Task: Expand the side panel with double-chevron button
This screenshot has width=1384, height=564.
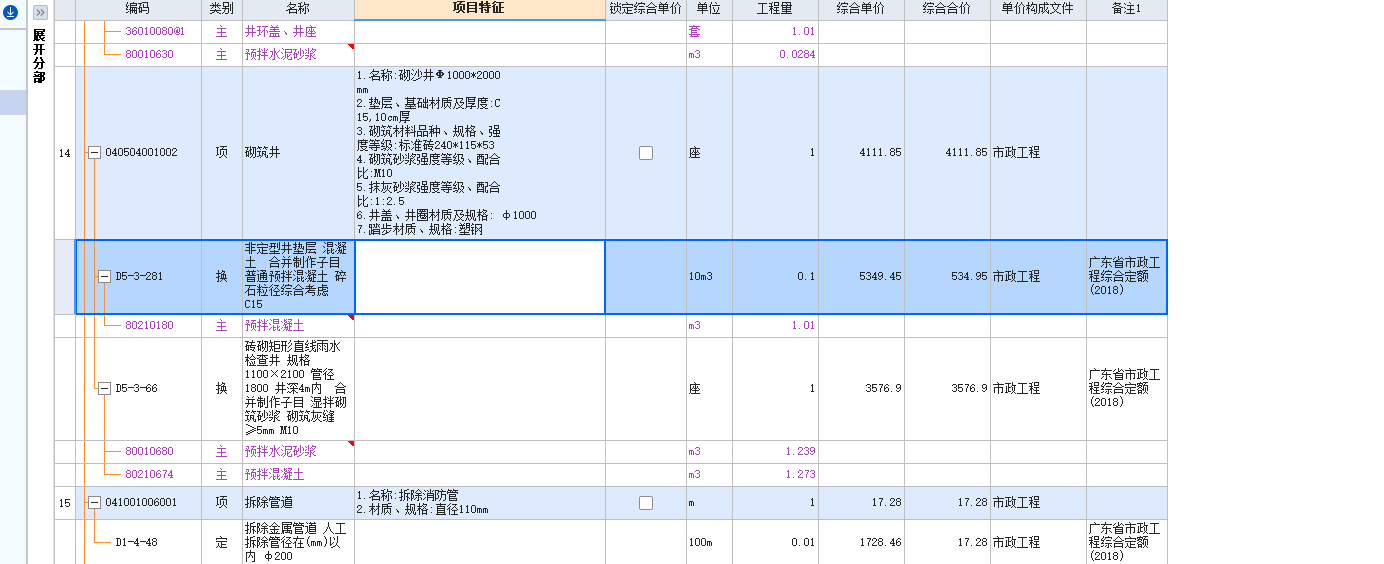Action: coord(40,13)
